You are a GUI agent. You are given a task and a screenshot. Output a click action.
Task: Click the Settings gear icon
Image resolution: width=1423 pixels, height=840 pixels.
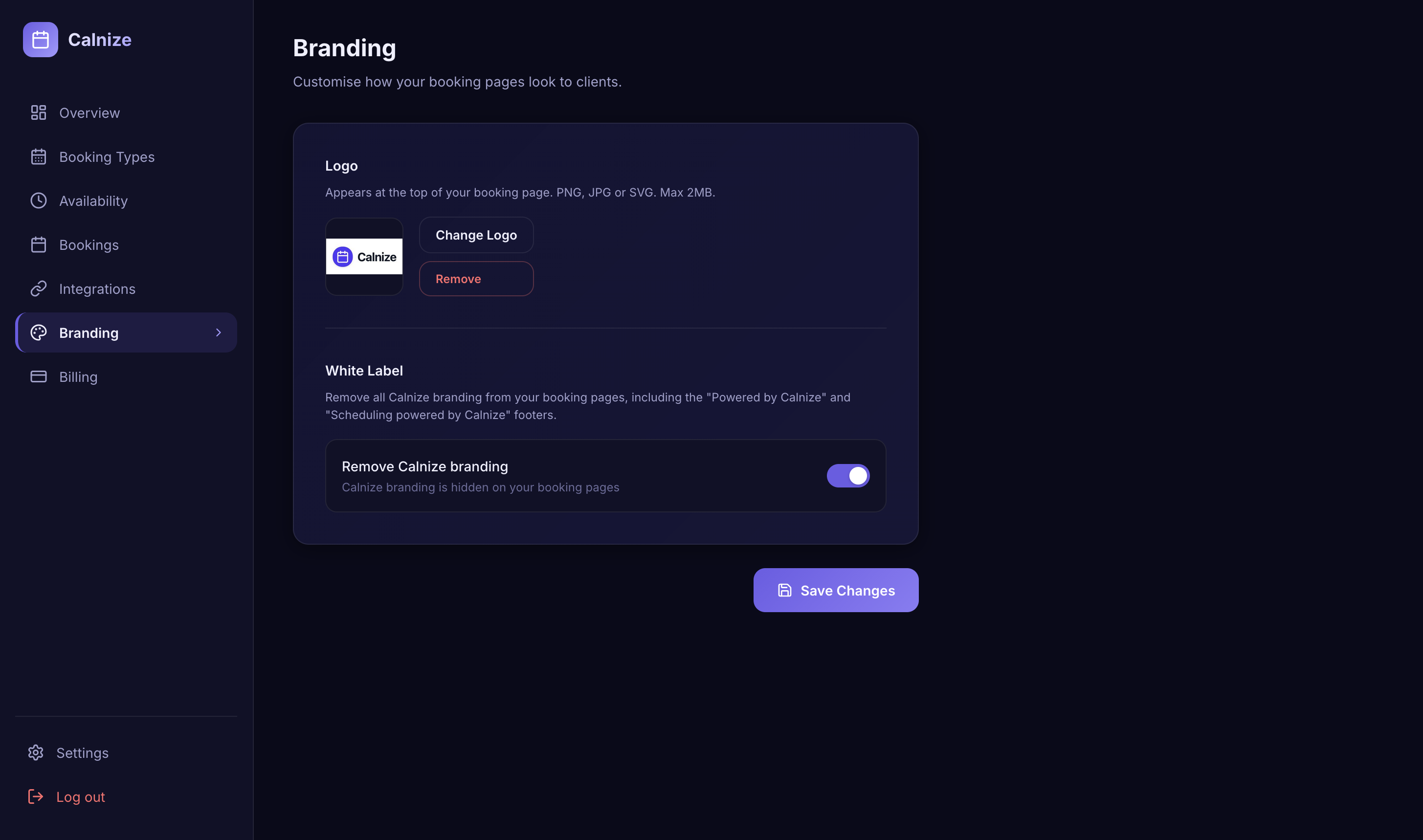[x=36, y=753]
